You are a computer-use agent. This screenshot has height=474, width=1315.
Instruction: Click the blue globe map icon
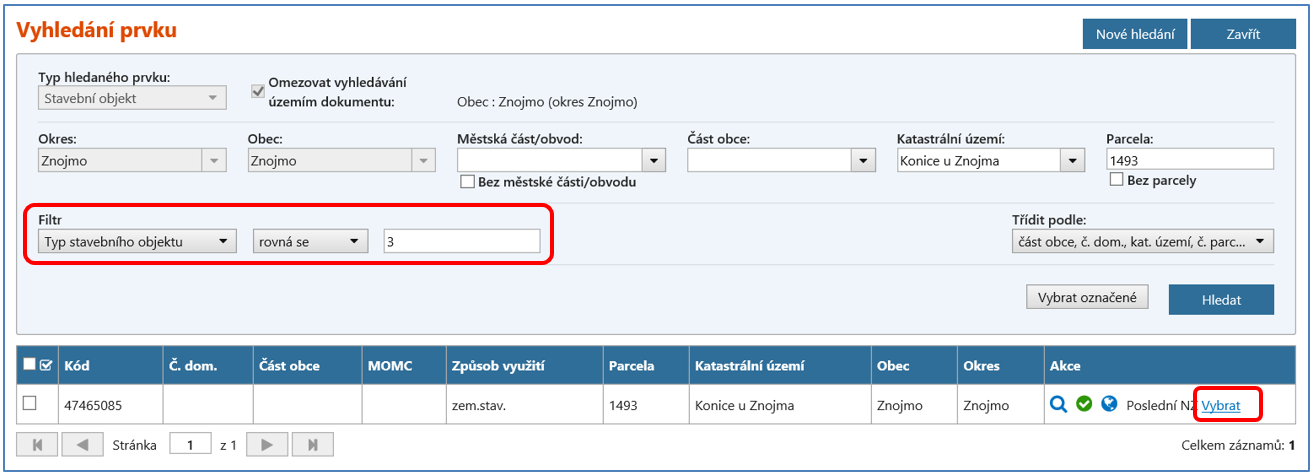[x=1108, y=405]
